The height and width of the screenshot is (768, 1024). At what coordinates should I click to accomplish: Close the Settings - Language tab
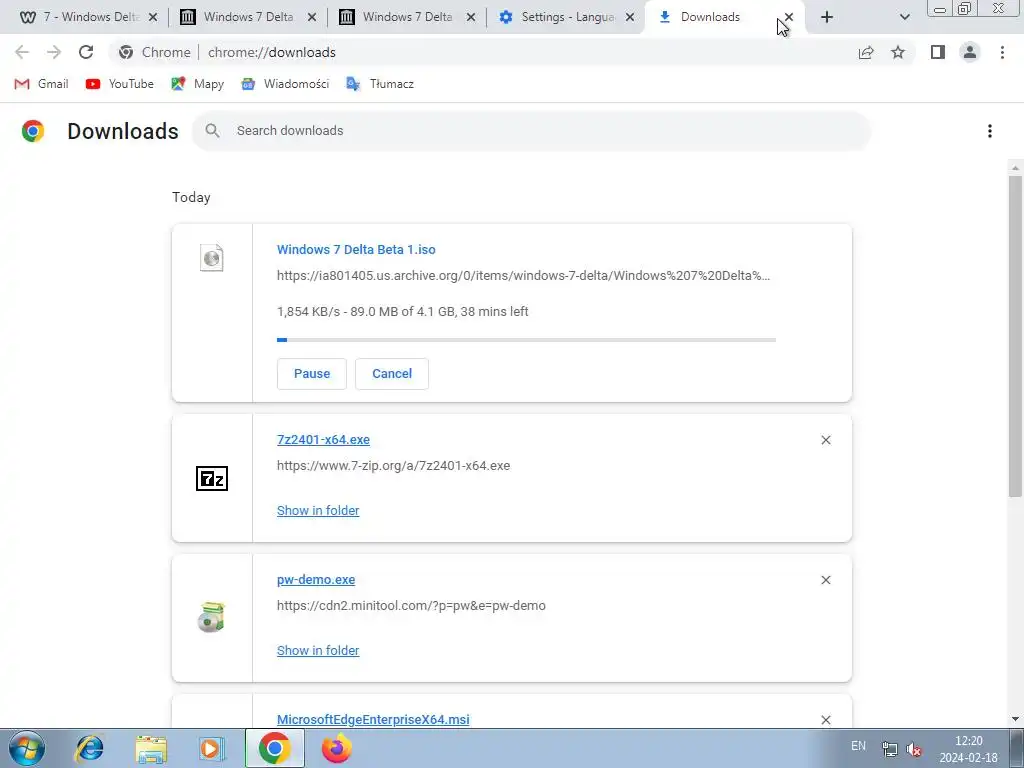tap(630, 17)
